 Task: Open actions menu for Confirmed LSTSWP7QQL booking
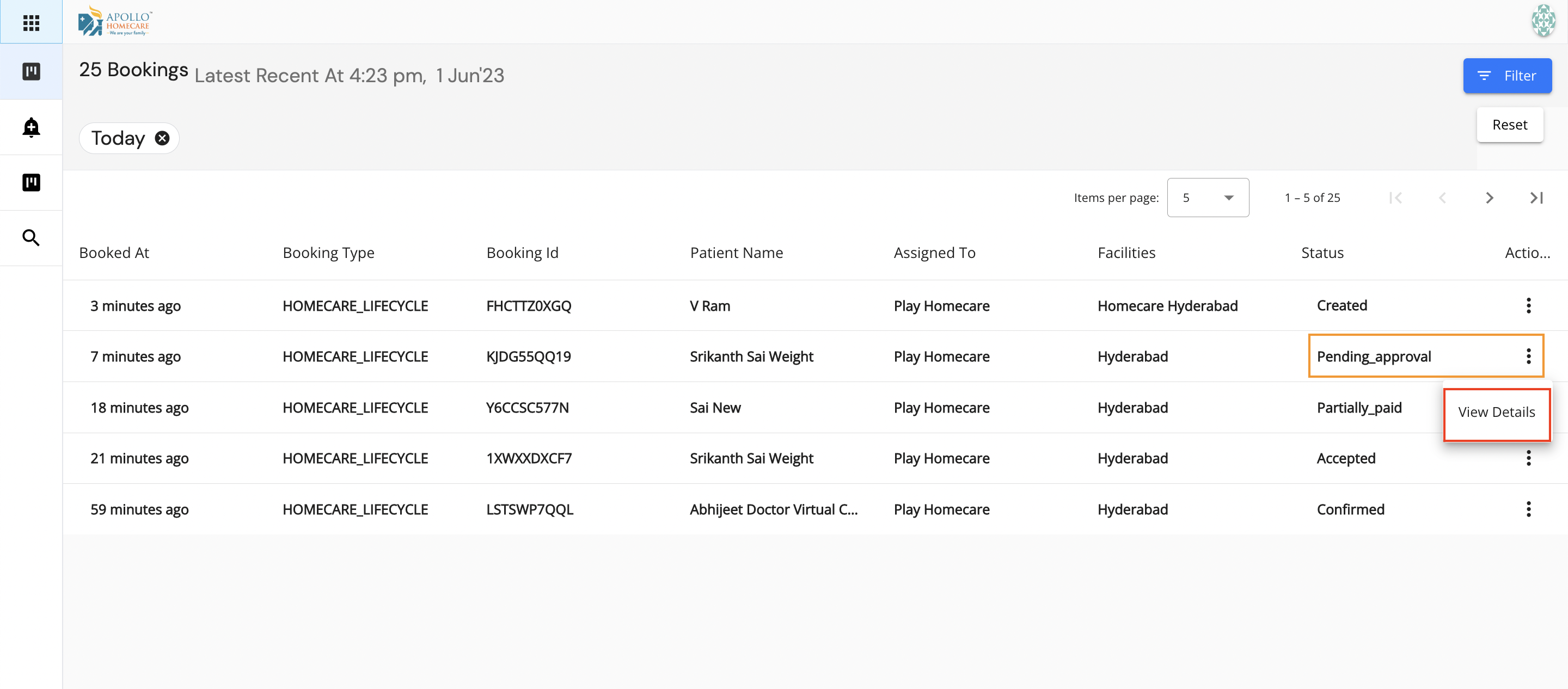point(1528,509)
